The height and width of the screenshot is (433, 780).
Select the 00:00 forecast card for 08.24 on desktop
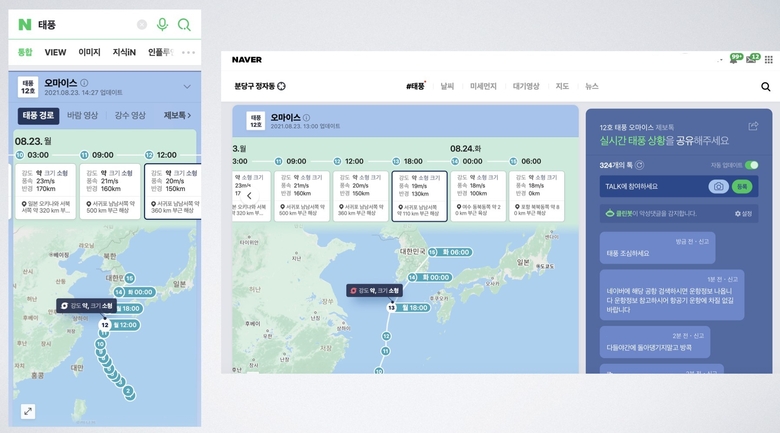coord(478,196)
